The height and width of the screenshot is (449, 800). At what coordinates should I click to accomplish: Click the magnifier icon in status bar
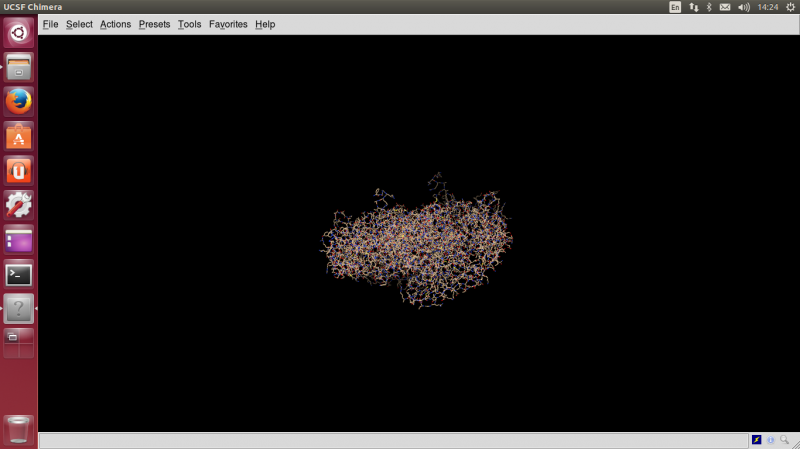[x=784, y=439]
